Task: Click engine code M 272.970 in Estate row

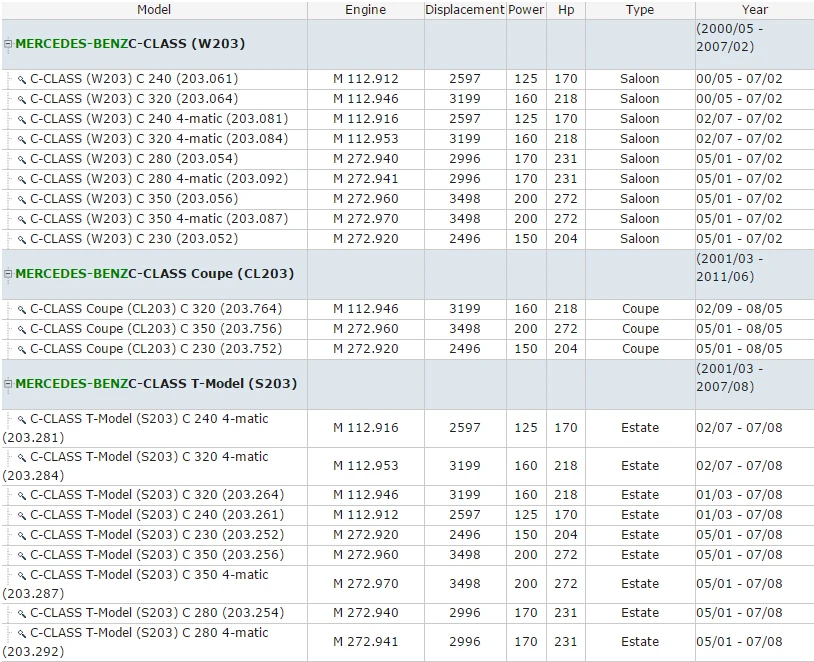Action: pos(365,584)
